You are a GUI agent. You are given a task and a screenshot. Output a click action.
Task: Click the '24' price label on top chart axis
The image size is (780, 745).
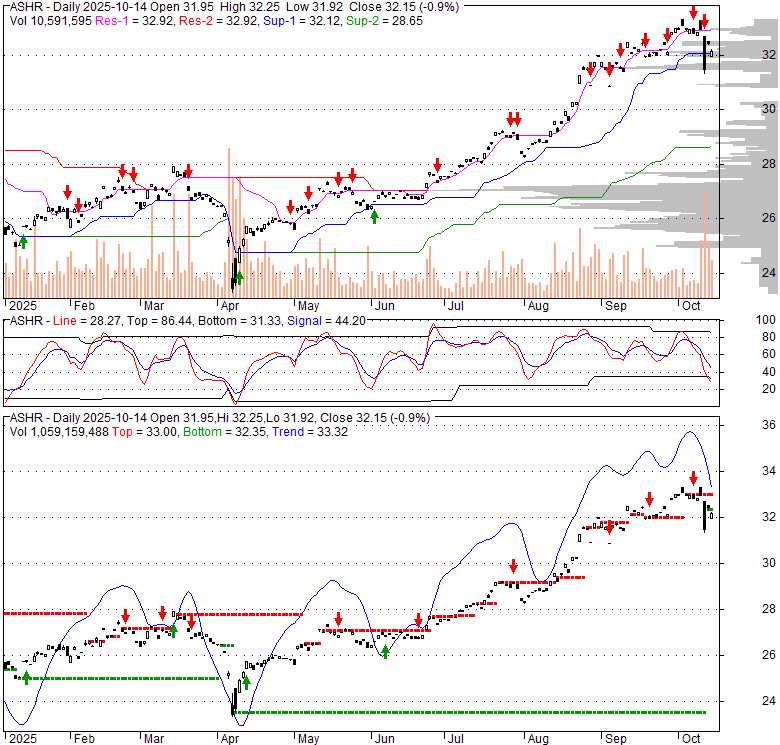coord(769,273)
